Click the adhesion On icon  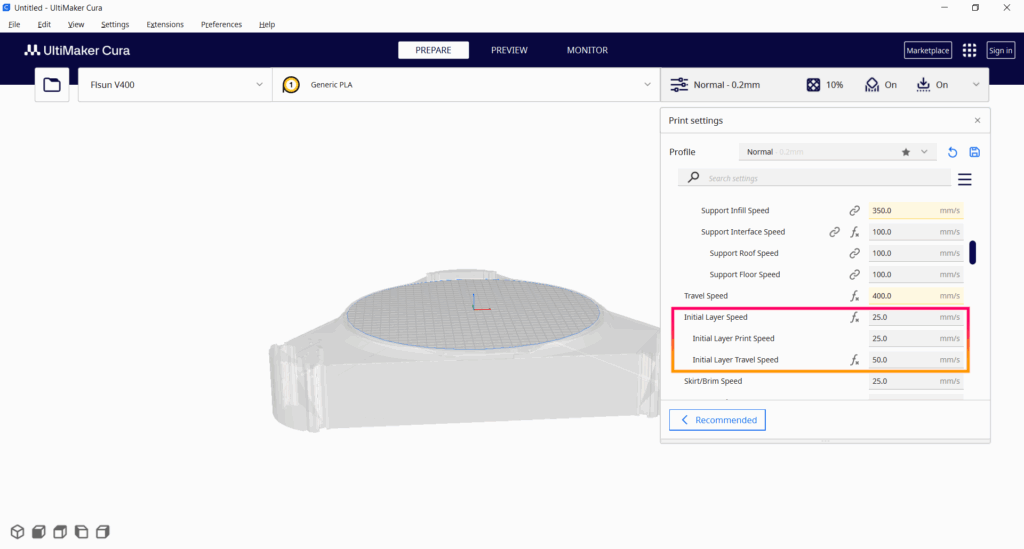923,85
